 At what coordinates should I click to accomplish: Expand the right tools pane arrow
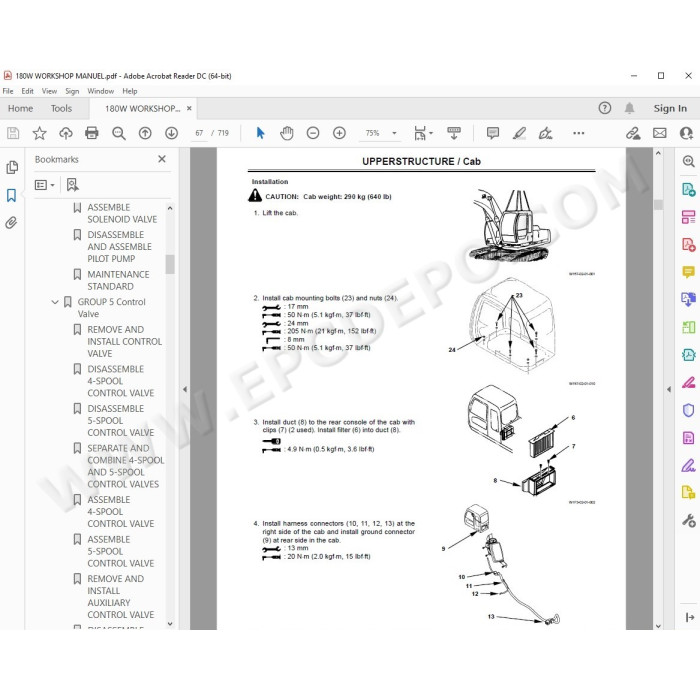[668, 389]
